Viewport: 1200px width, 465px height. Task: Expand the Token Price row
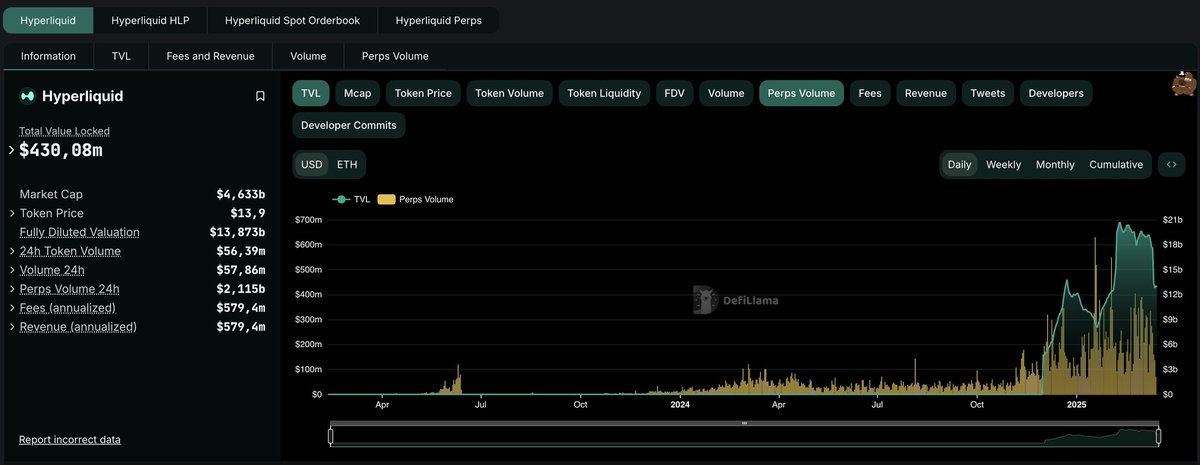pos(12,213)
